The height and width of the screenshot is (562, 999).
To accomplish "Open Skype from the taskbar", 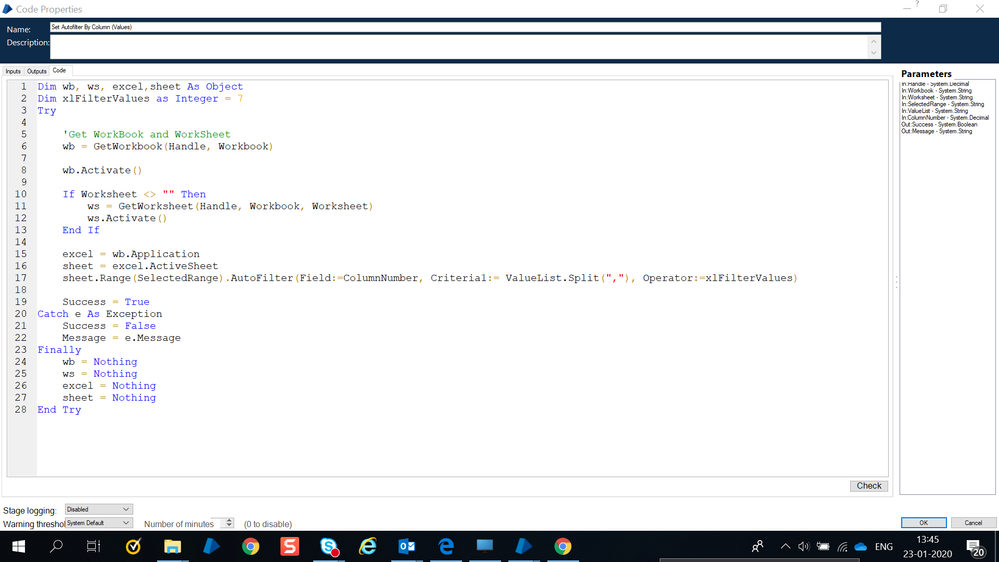I will pyautogui.click(x=329, y=546).
